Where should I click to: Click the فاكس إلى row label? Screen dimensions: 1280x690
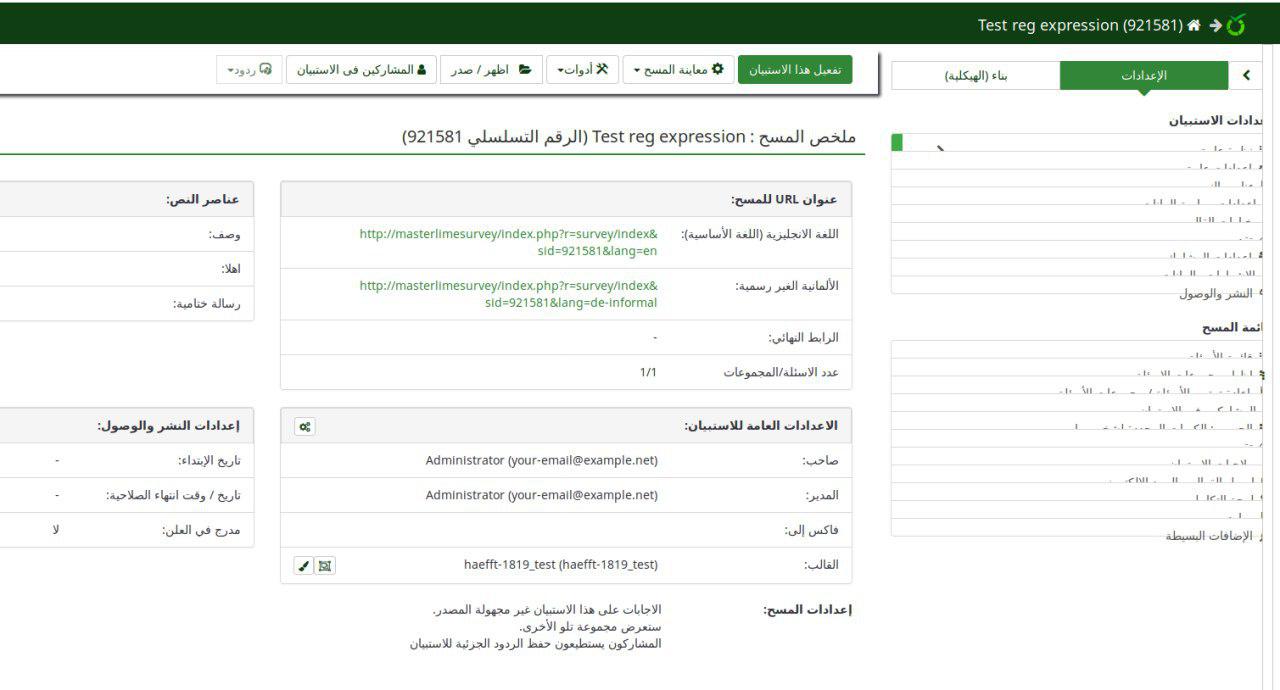tap(812, 530)
